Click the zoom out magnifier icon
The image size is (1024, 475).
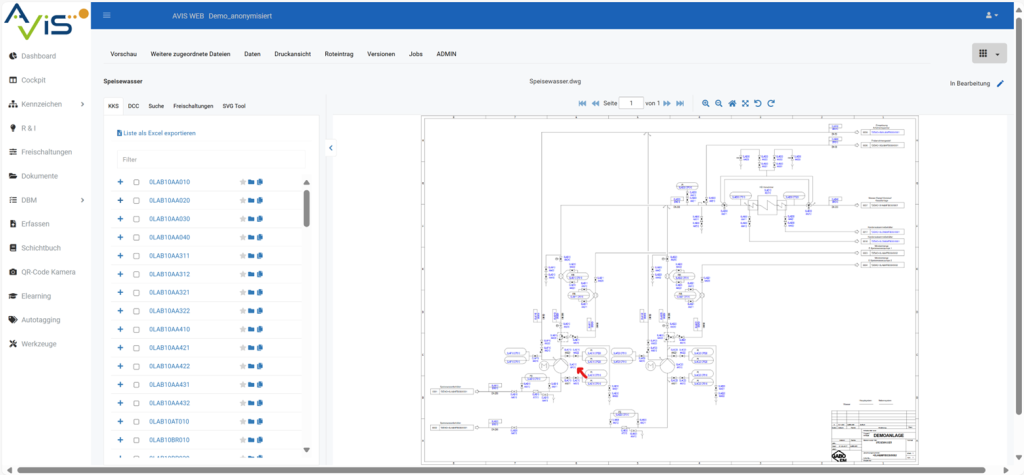718,103
